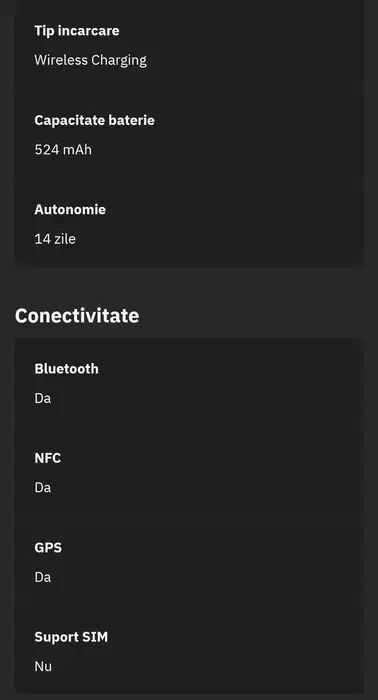Select the 14 zile value
Viewport: 378px width, 700px height.
click(55, 239)
